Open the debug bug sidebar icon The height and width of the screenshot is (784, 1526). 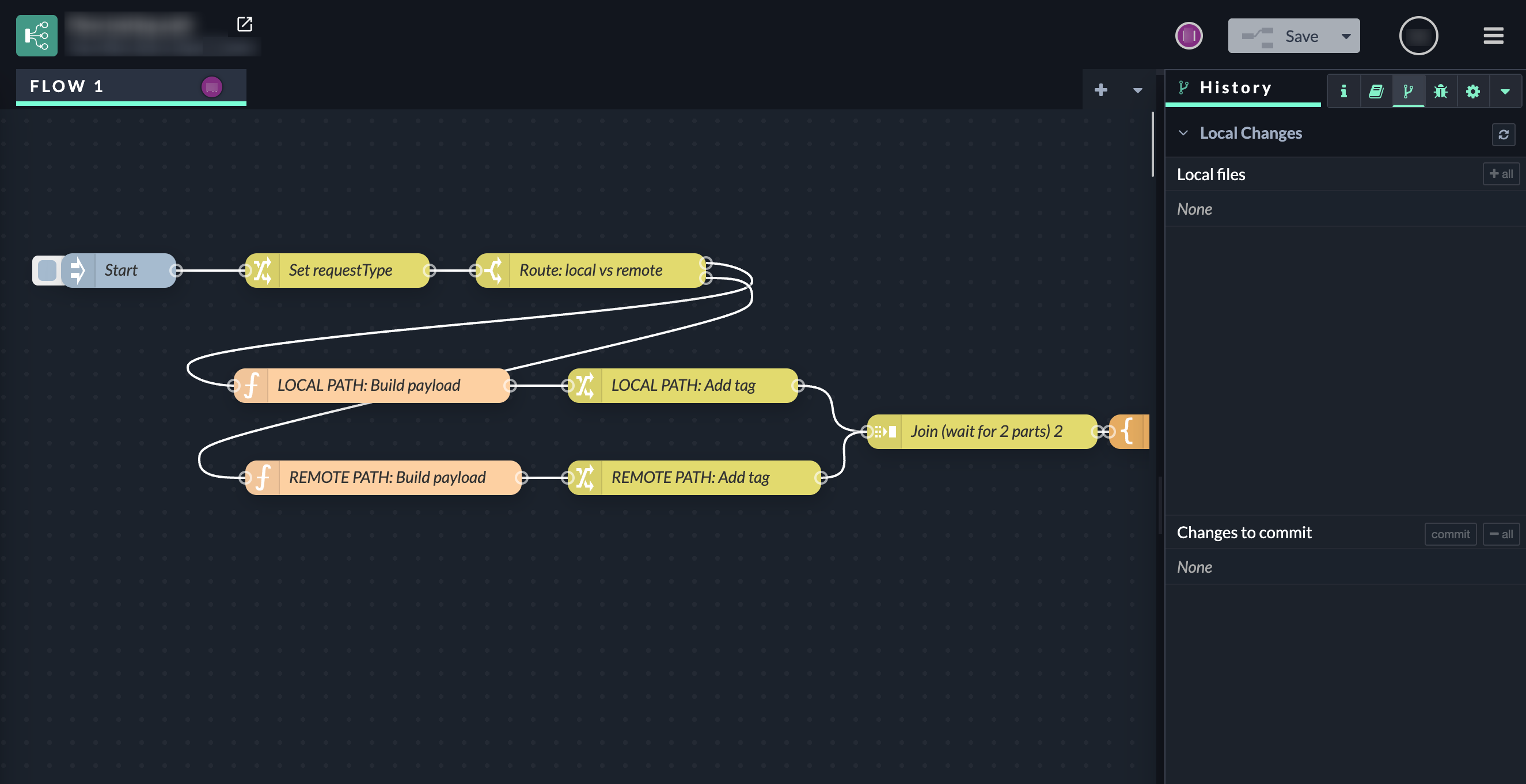click(x=1440, y=90)
